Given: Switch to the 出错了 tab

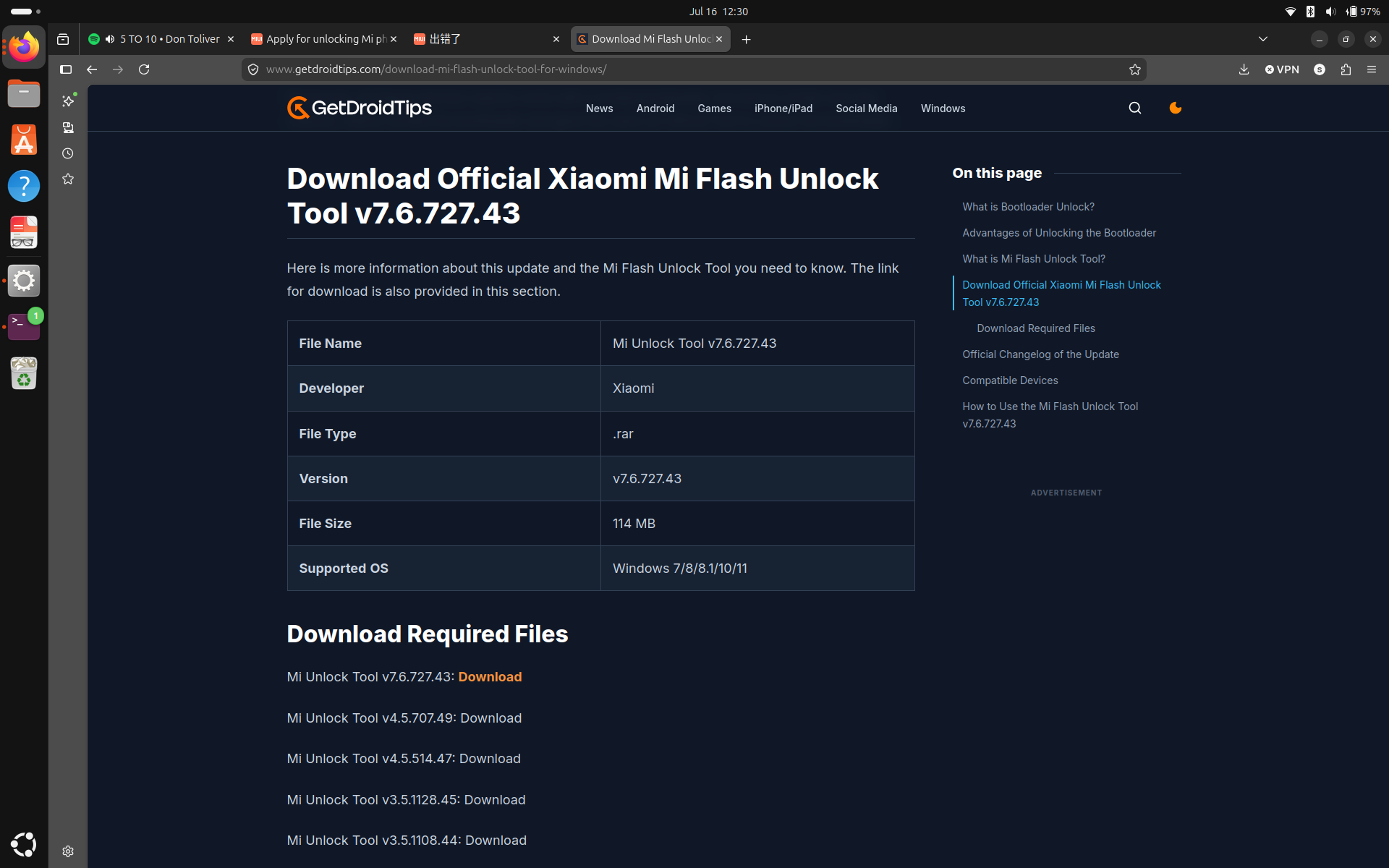Looking at the screenshot, I should click(x=487, y=39).
